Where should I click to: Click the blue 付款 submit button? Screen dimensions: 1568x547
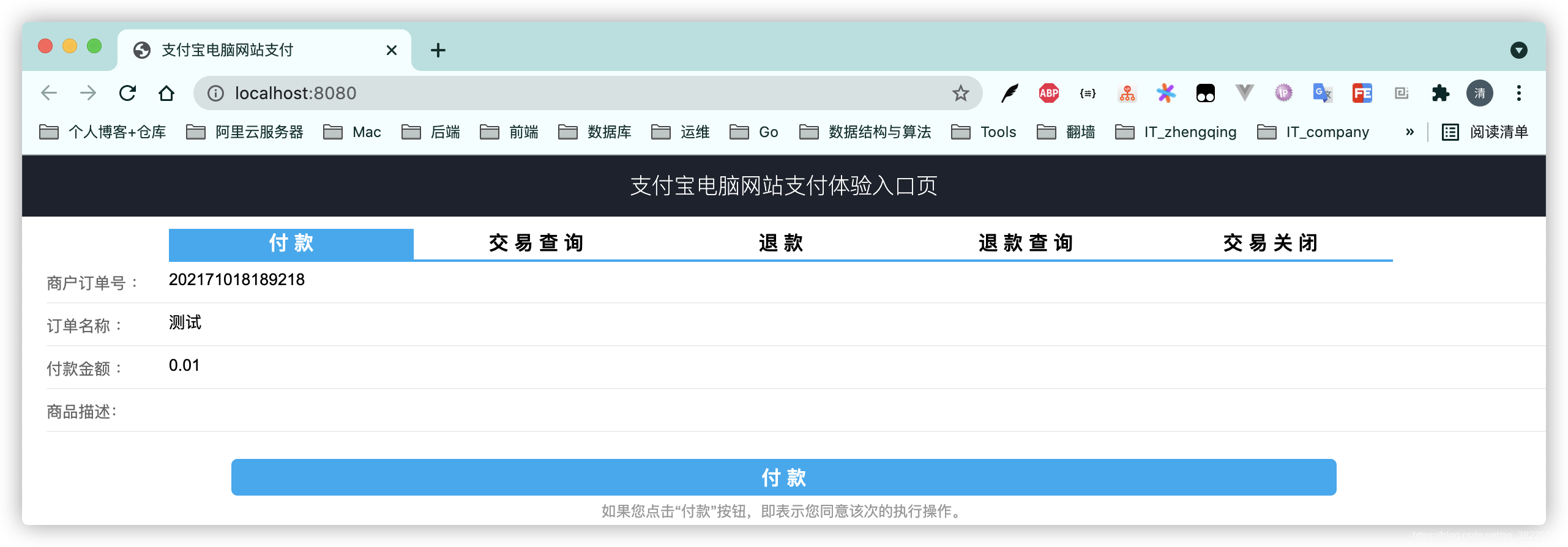[784, 477]
